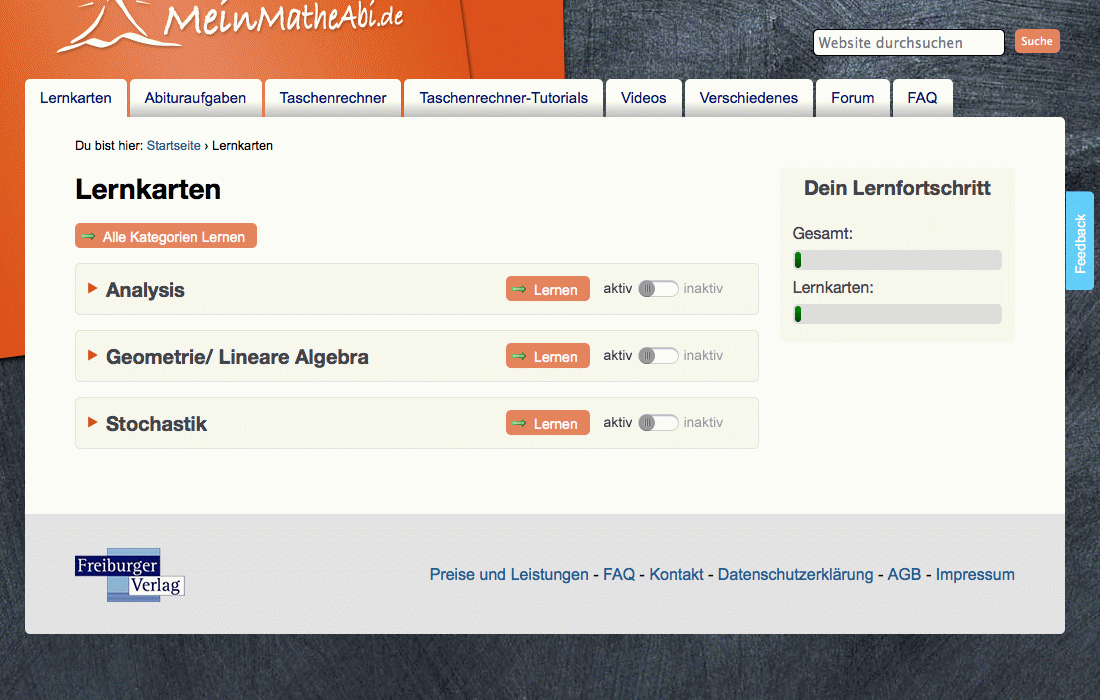
Task: Open the Lernkarten tab
Action: coord(76,98)
